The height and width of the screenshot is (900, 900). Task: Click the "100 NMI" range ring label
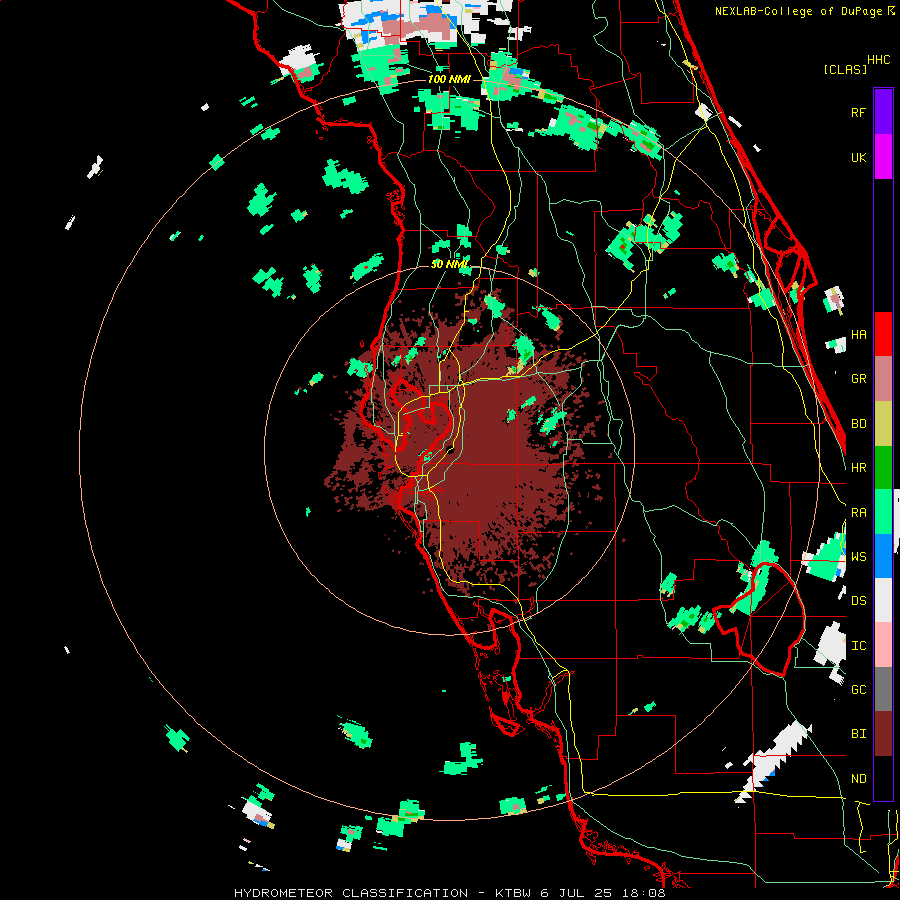[449, 79]
